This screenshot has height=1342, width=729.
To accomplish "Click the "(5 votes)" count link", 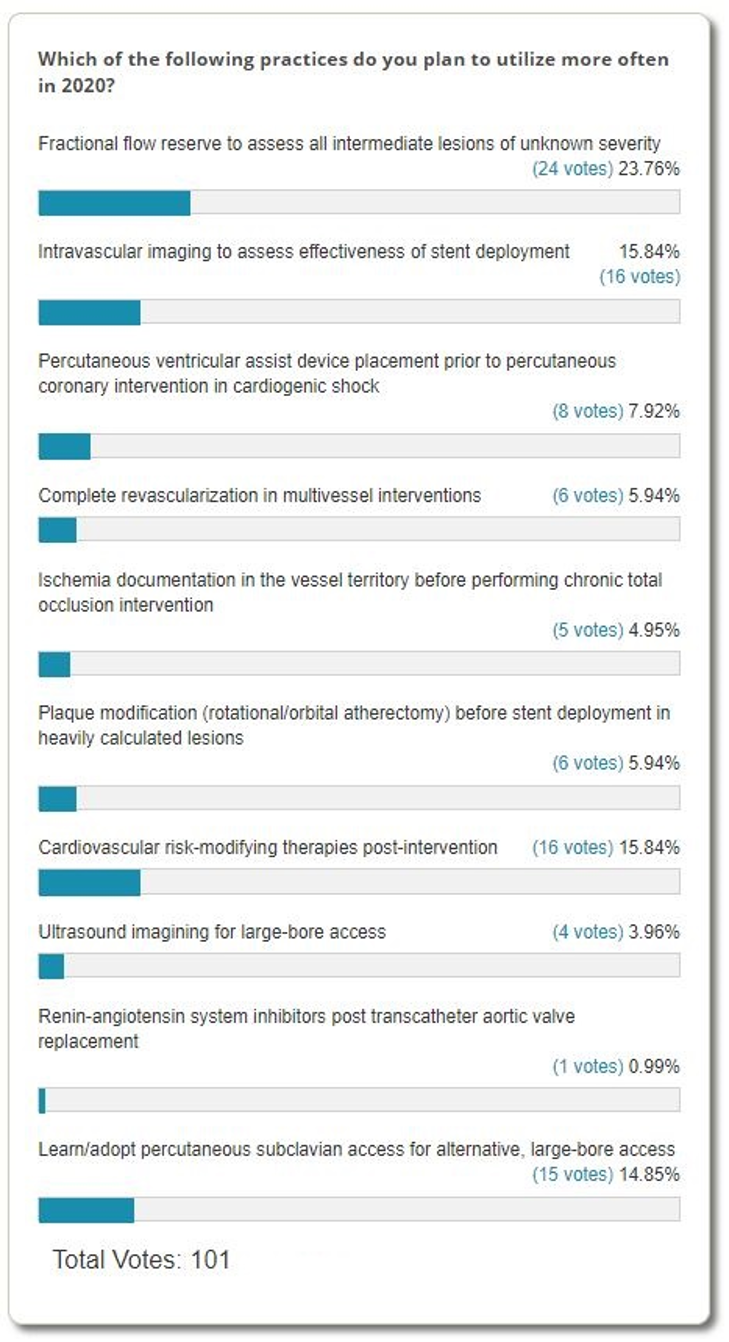I will click(x=587, y=630).
